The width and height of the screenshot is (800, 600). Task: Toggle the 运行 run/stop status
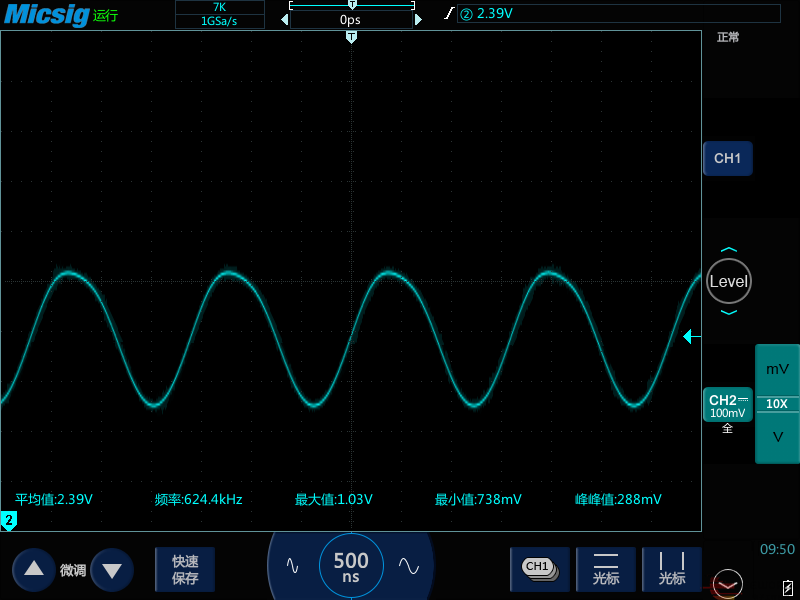(x=106, y=16)
